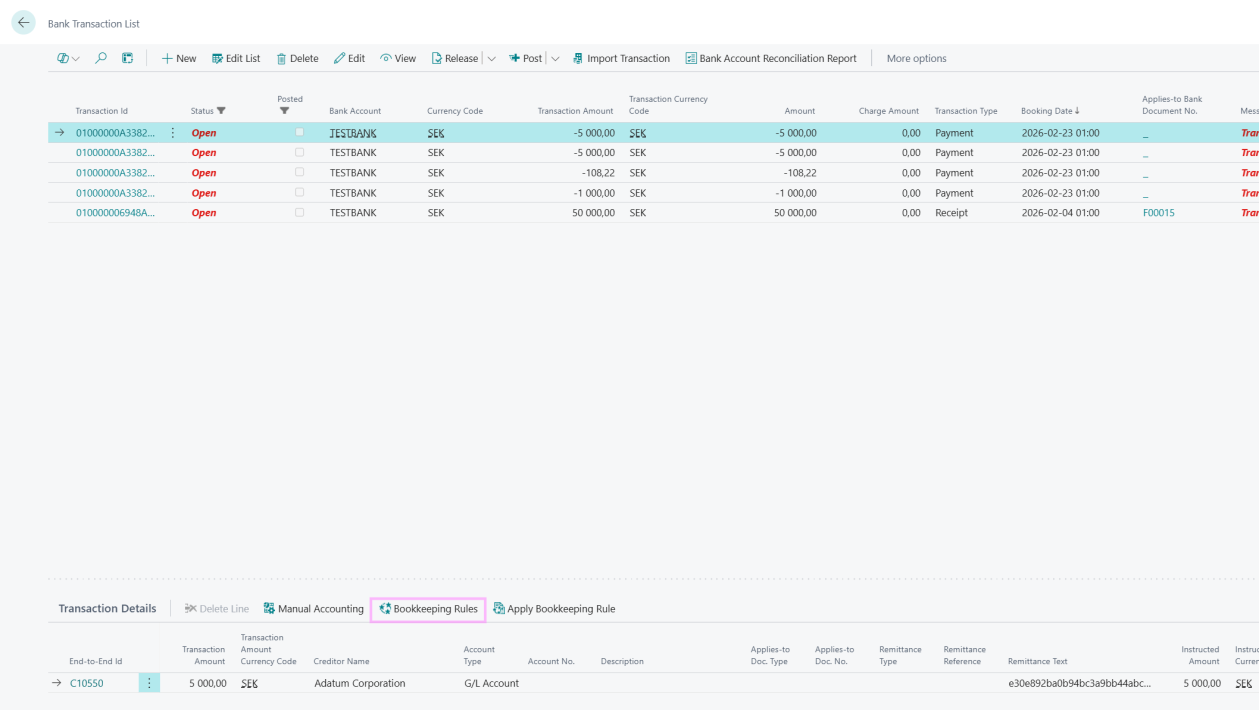Release the selected transaction
Screen dimensions: 1259x710
[x=455, y=58]
